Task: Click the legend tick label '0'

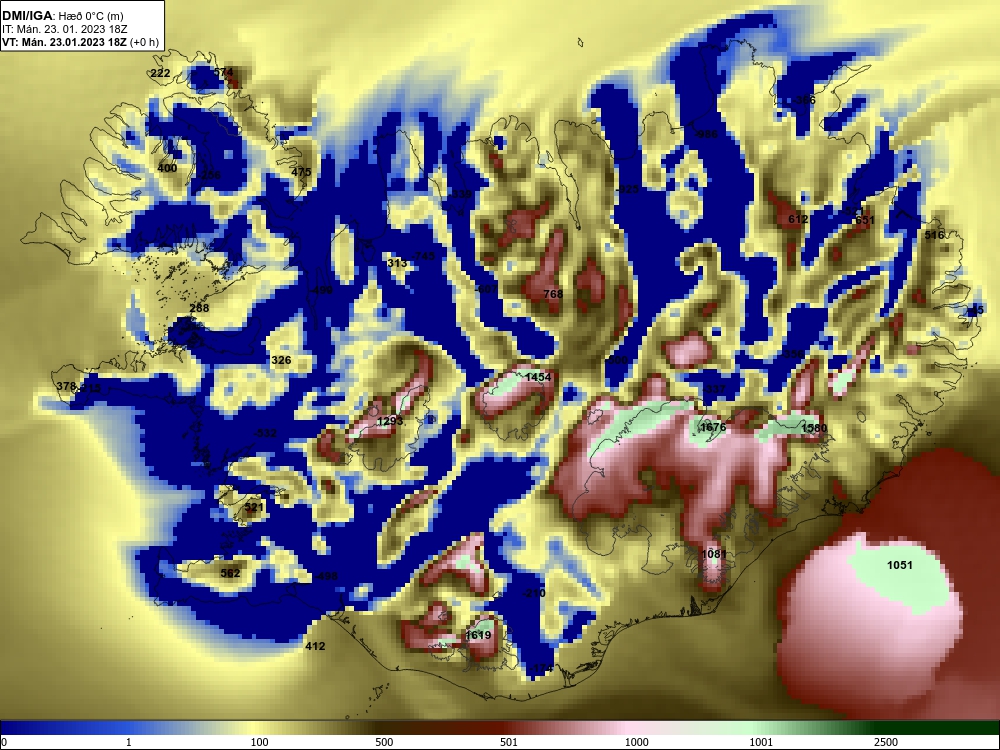Action: point(4,742)
